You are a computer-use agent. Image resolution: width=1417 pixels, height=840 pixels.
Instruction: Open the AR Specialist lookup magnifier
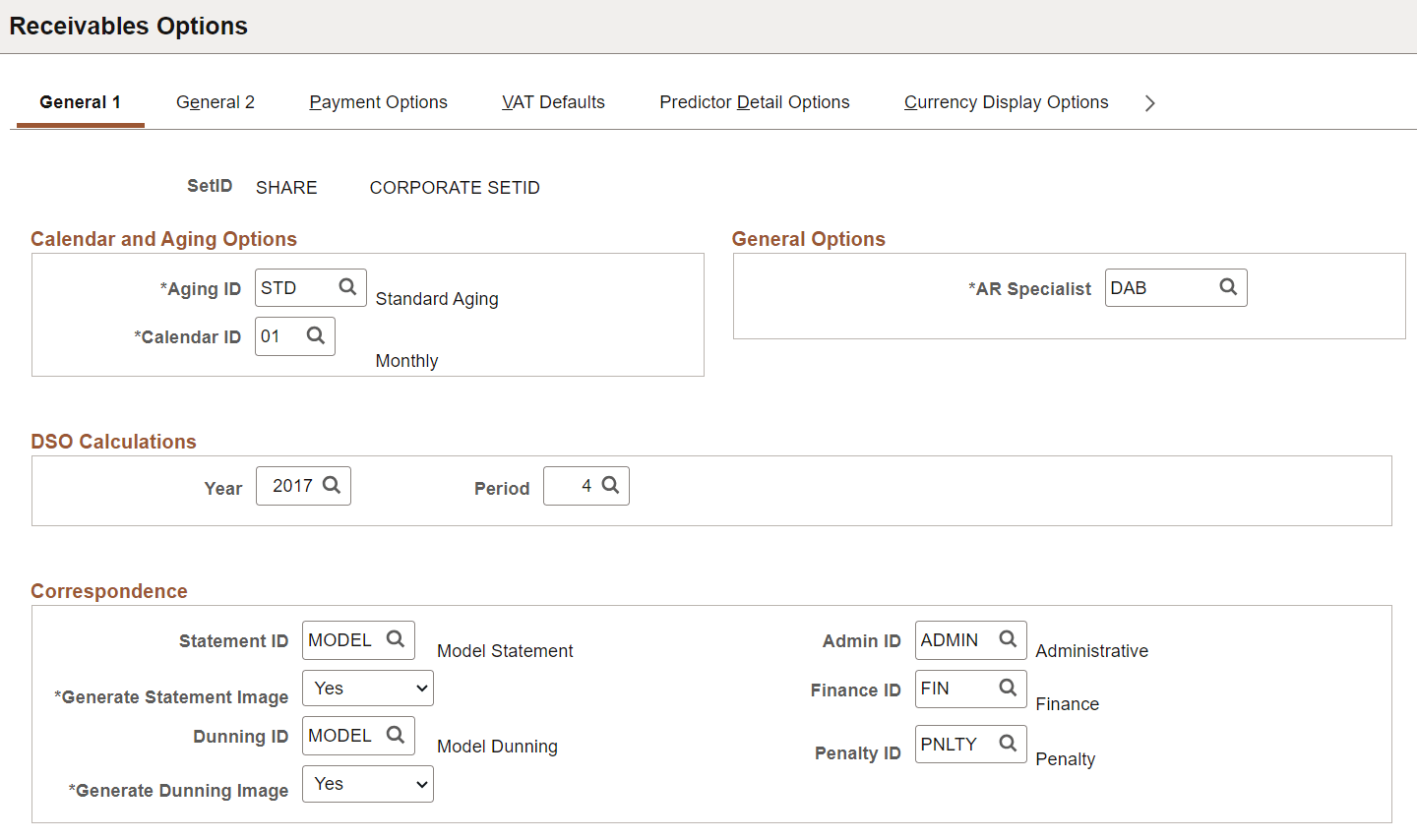tap(1228, 287)
